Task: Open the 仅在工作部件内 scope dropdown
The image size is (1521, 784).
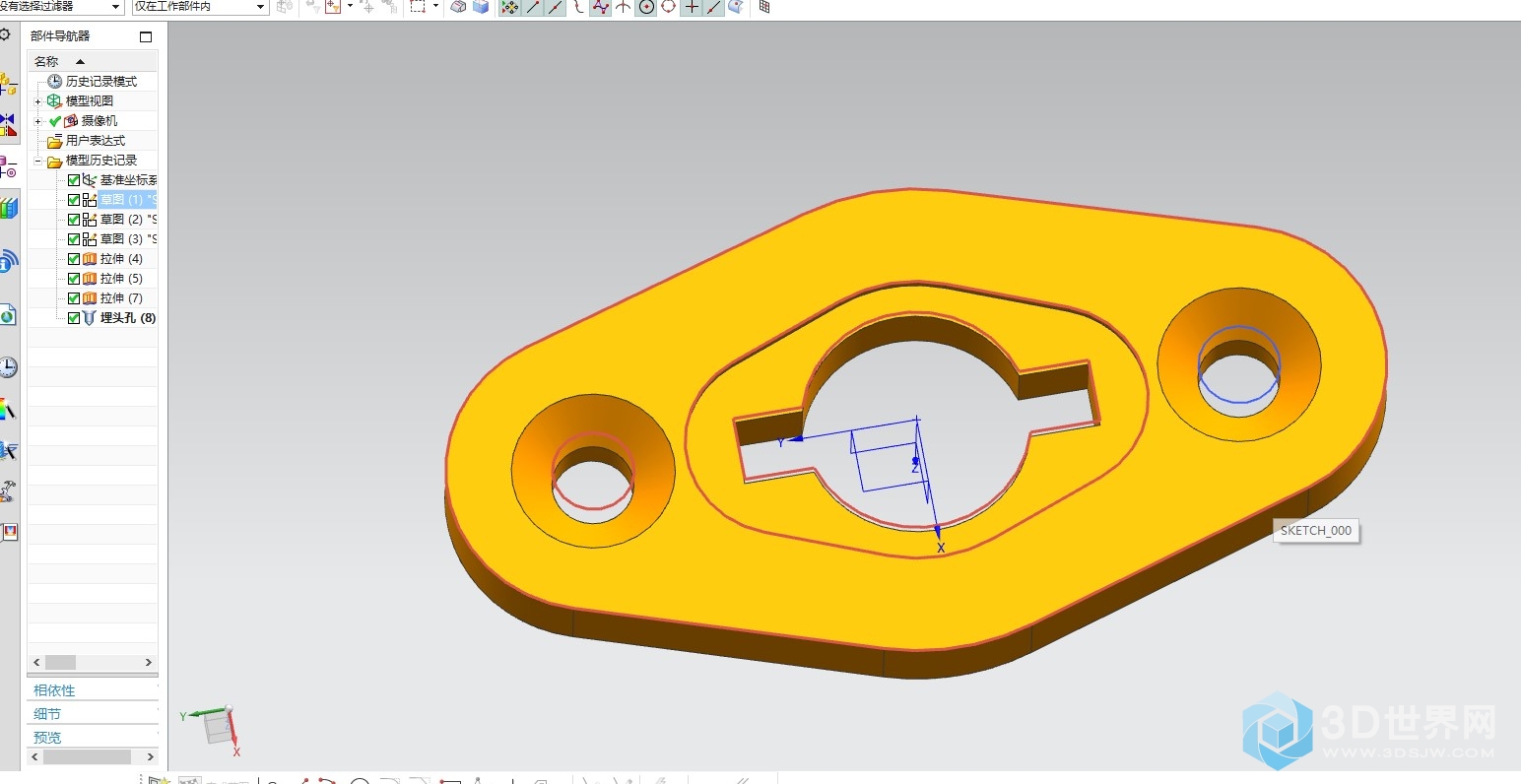Action: pyautogui.click(x=261, y=7)
